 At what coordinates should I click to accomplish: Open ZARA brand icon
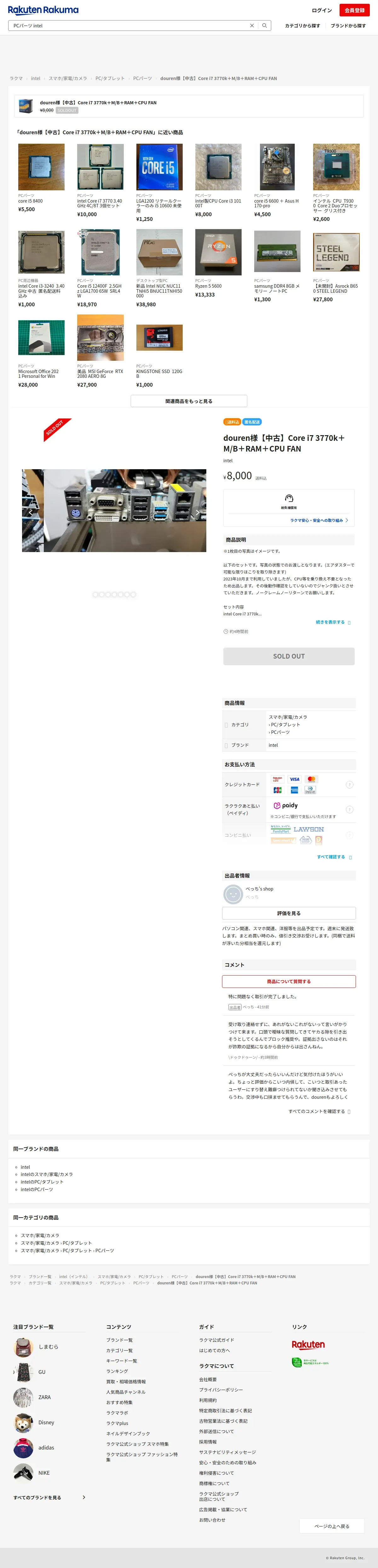point(23,1397)
